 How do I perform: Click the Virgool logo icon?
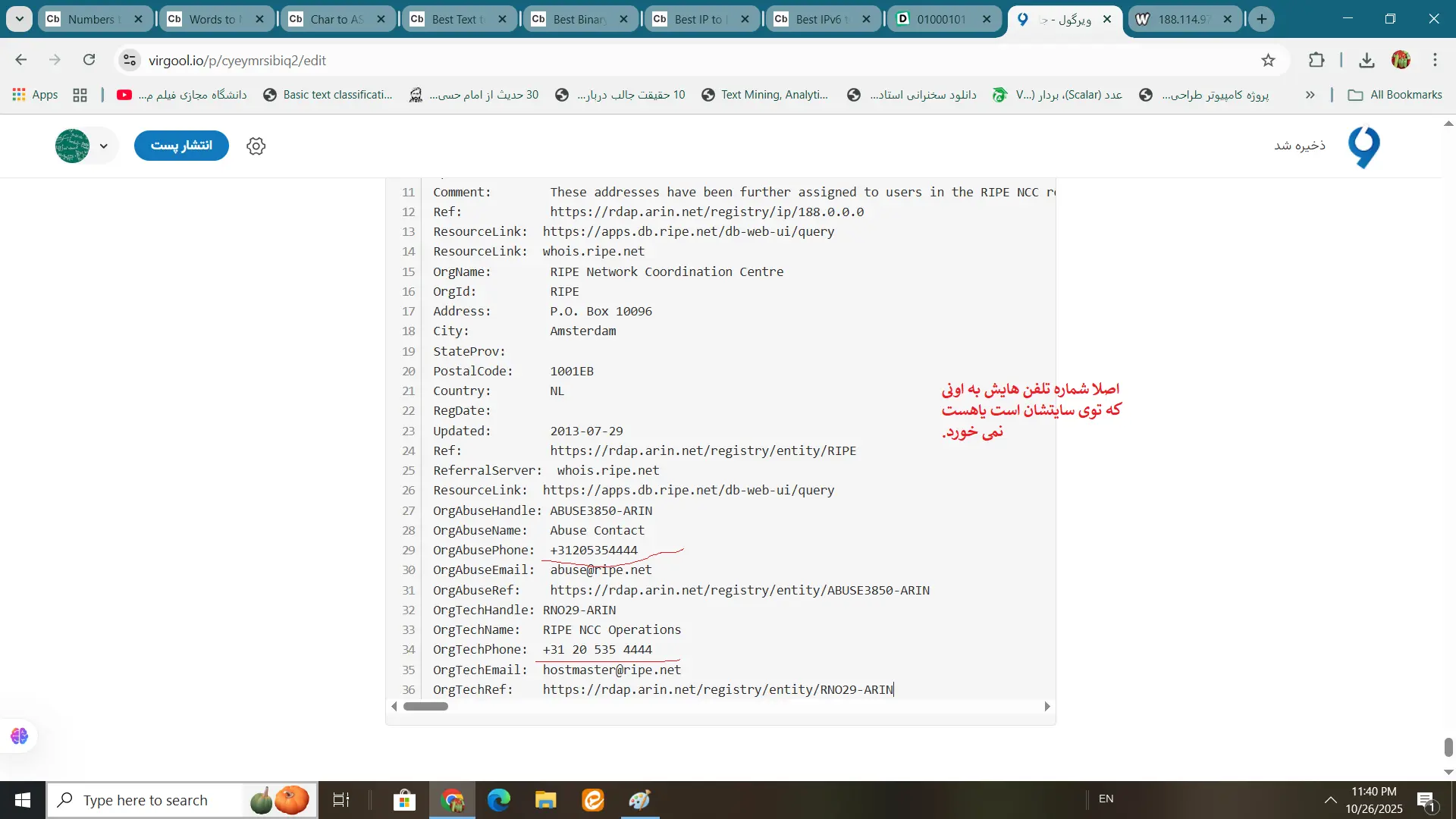pos(1363,146)
